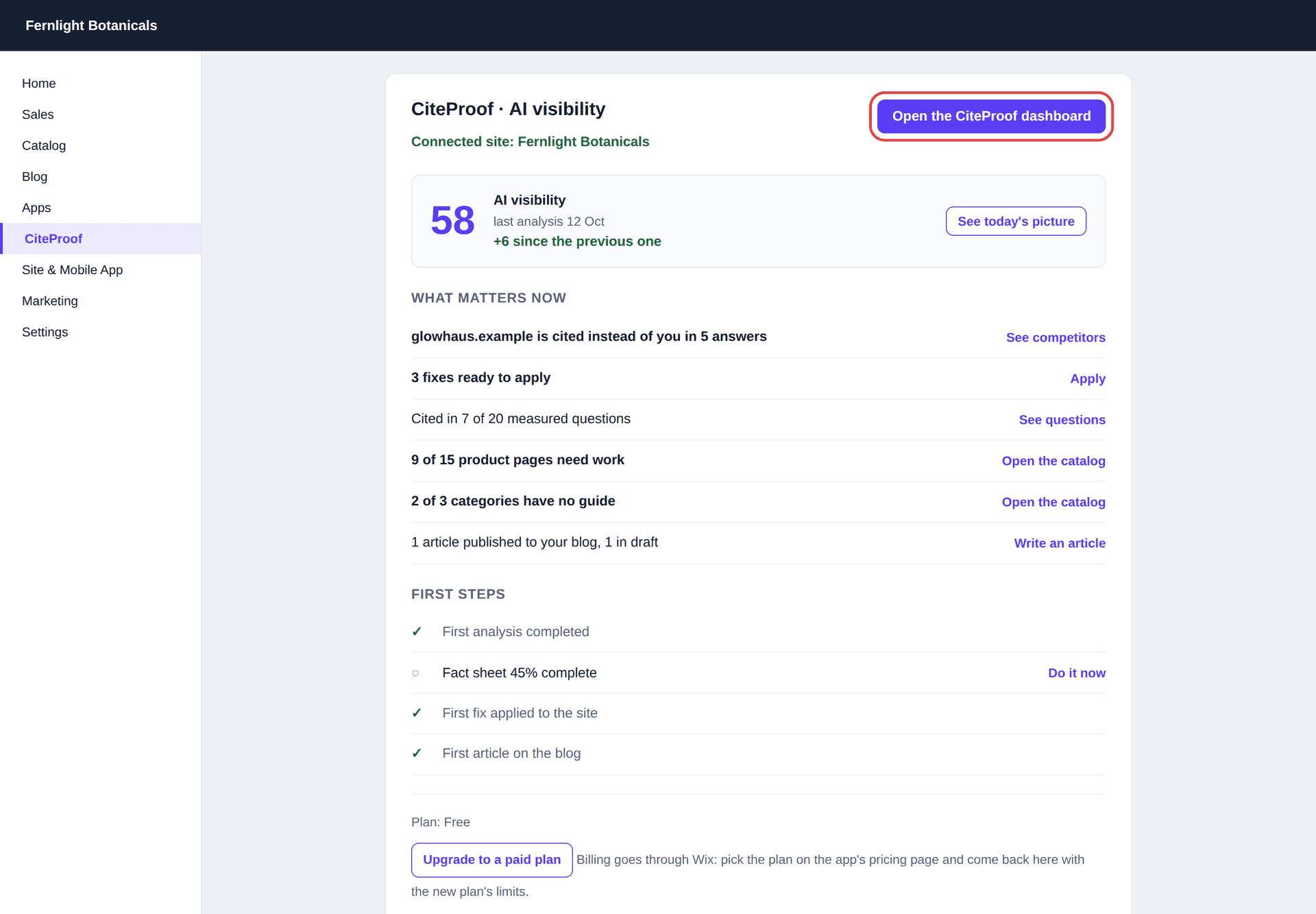This screenshot has width=1316, height=914.
Task: Click 'WHAT MATTERS NOW' section heading
Action: [489, 298]
